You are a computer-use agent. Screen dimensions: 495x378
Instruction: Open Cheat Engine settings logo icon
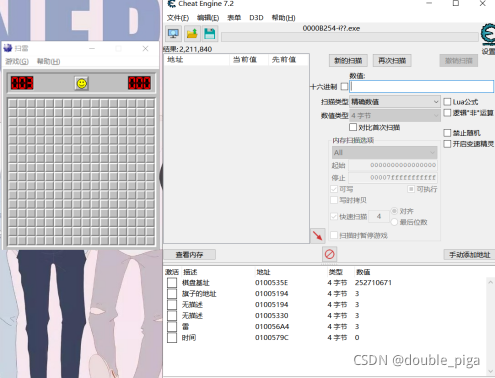[x=488, y=35]
